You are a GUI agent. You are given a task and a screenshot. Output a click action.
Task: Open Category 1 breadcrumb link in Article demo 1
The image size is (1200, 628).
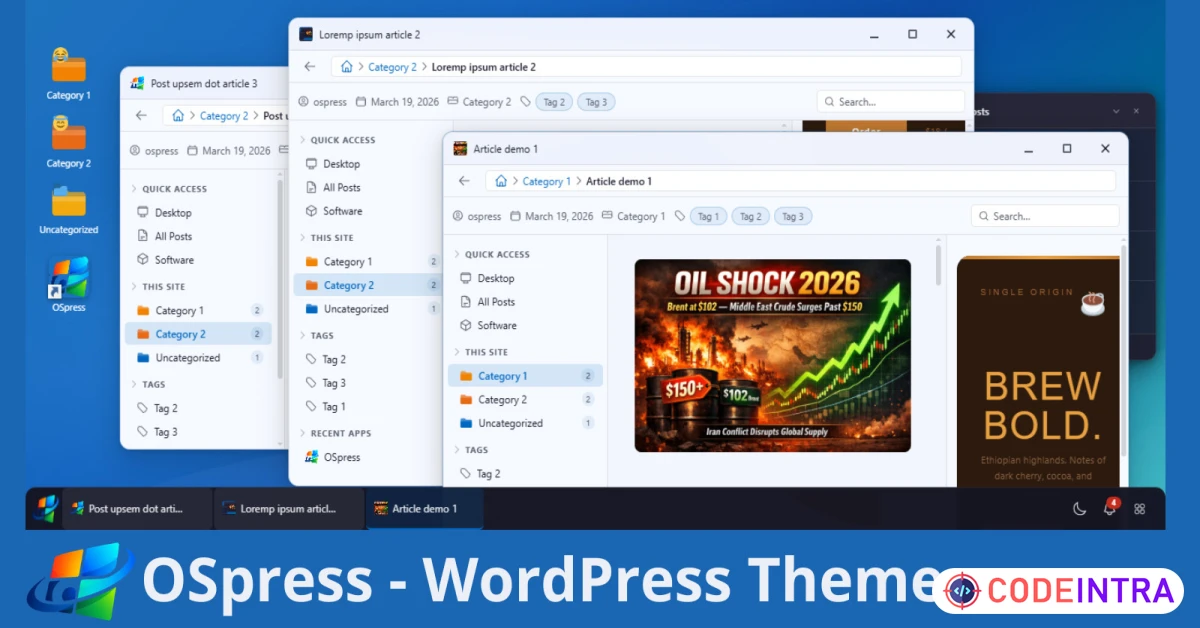546,181
